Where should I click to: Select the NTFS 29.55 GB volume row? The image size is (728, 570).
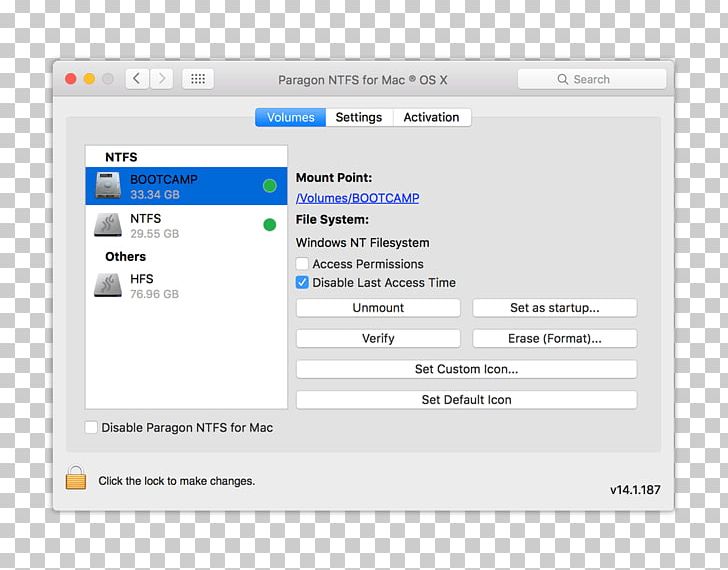(186, 225)
